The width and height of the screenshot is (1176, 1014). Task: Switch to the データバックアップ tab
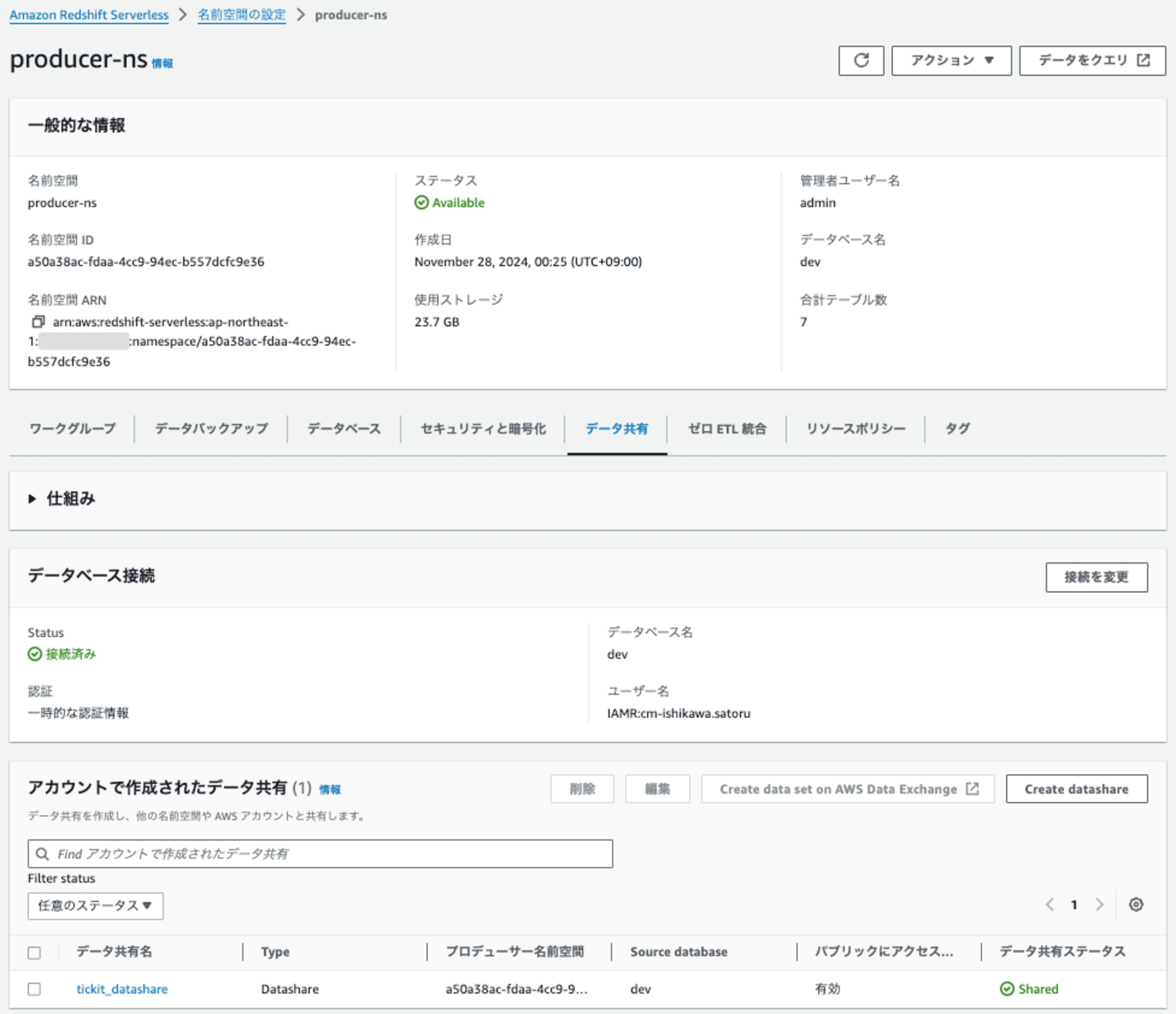pyautogui.click(x=211, y=429)
